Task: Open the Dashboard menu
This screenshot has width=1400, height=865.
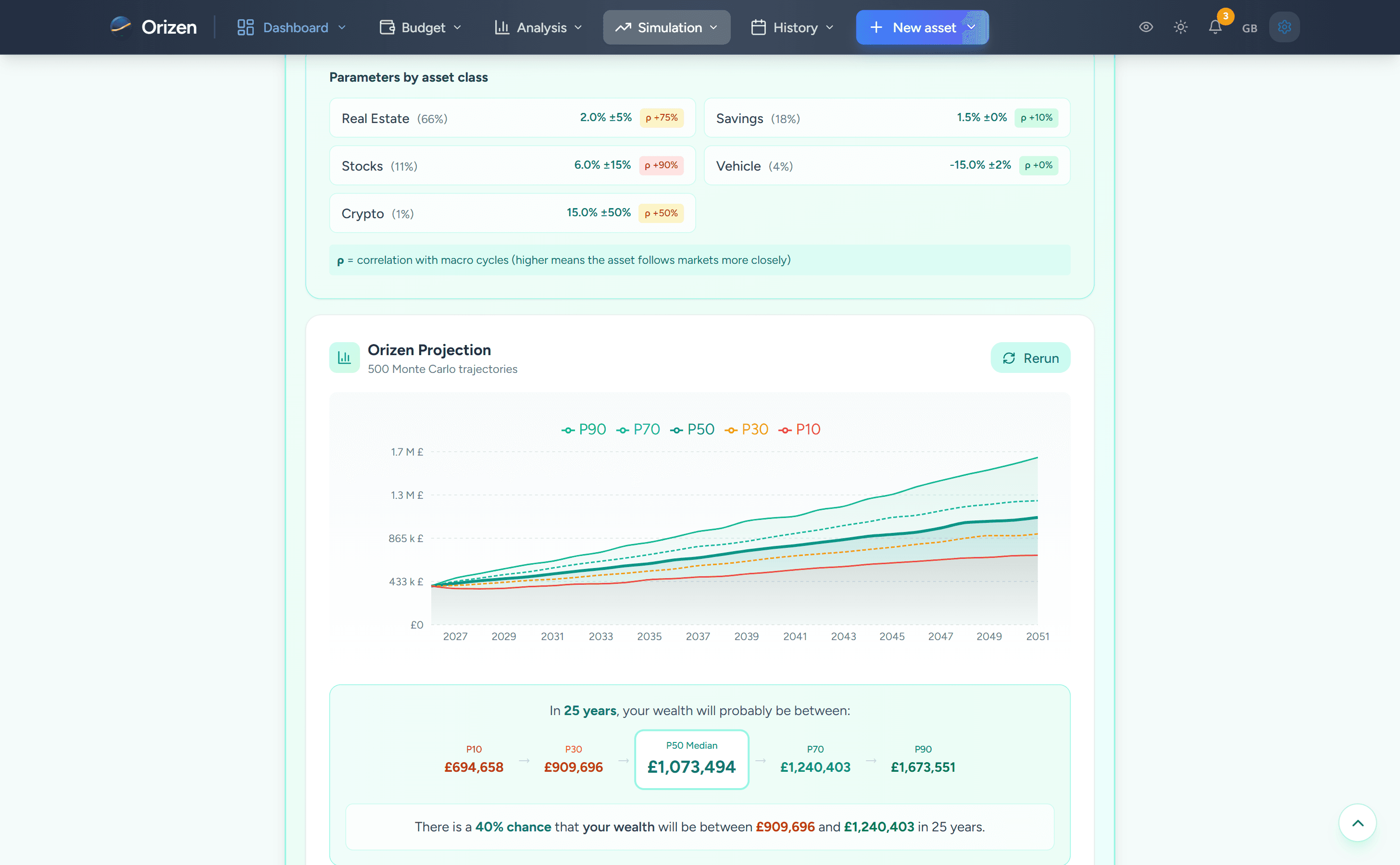Action: click(291, 27)
